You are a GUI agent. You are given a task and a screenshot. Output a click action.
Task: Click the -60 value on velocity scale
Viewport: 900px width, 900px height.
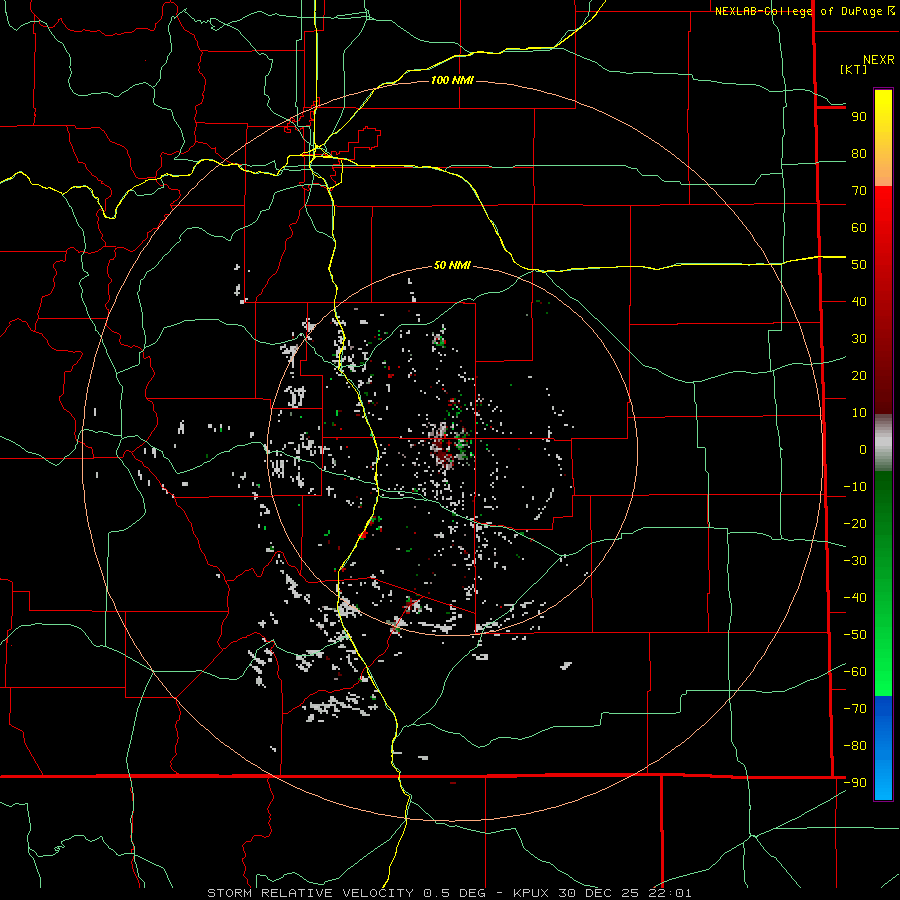855,672
